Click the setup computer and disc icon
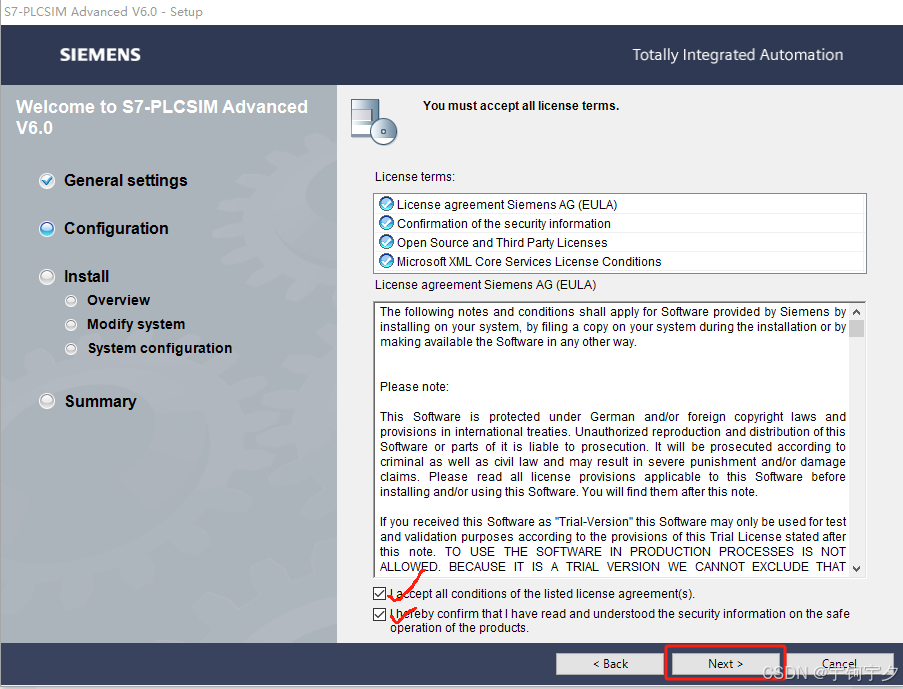The image size is (903, 689). [374, 122]
